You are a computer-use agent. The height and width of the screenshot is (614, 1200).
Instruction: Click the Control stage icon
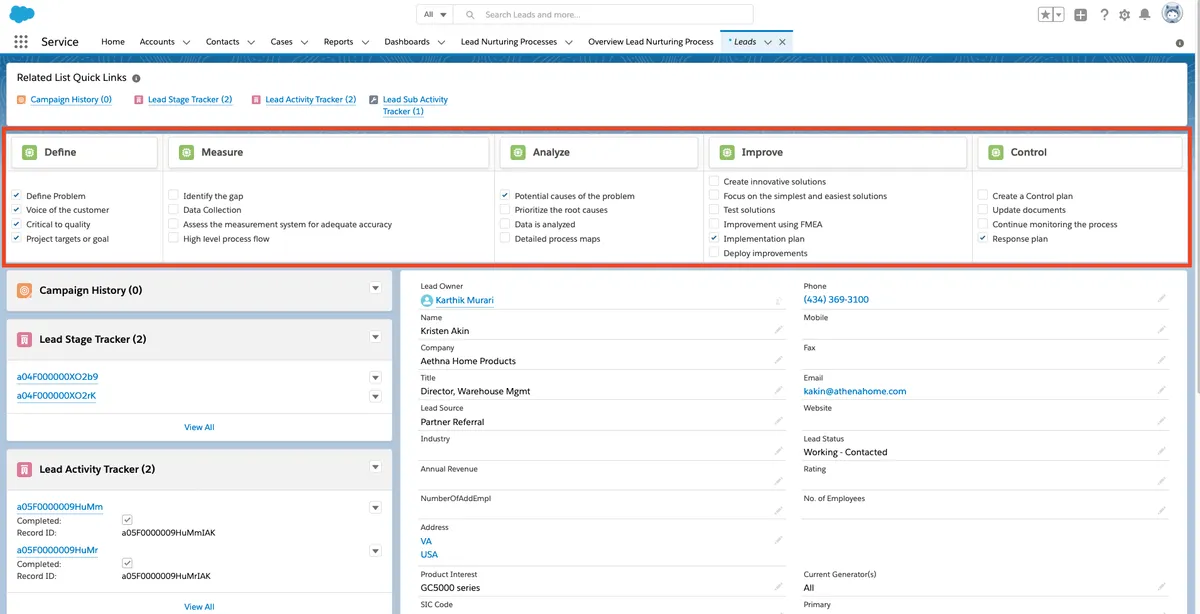click(x=995, y=152)
